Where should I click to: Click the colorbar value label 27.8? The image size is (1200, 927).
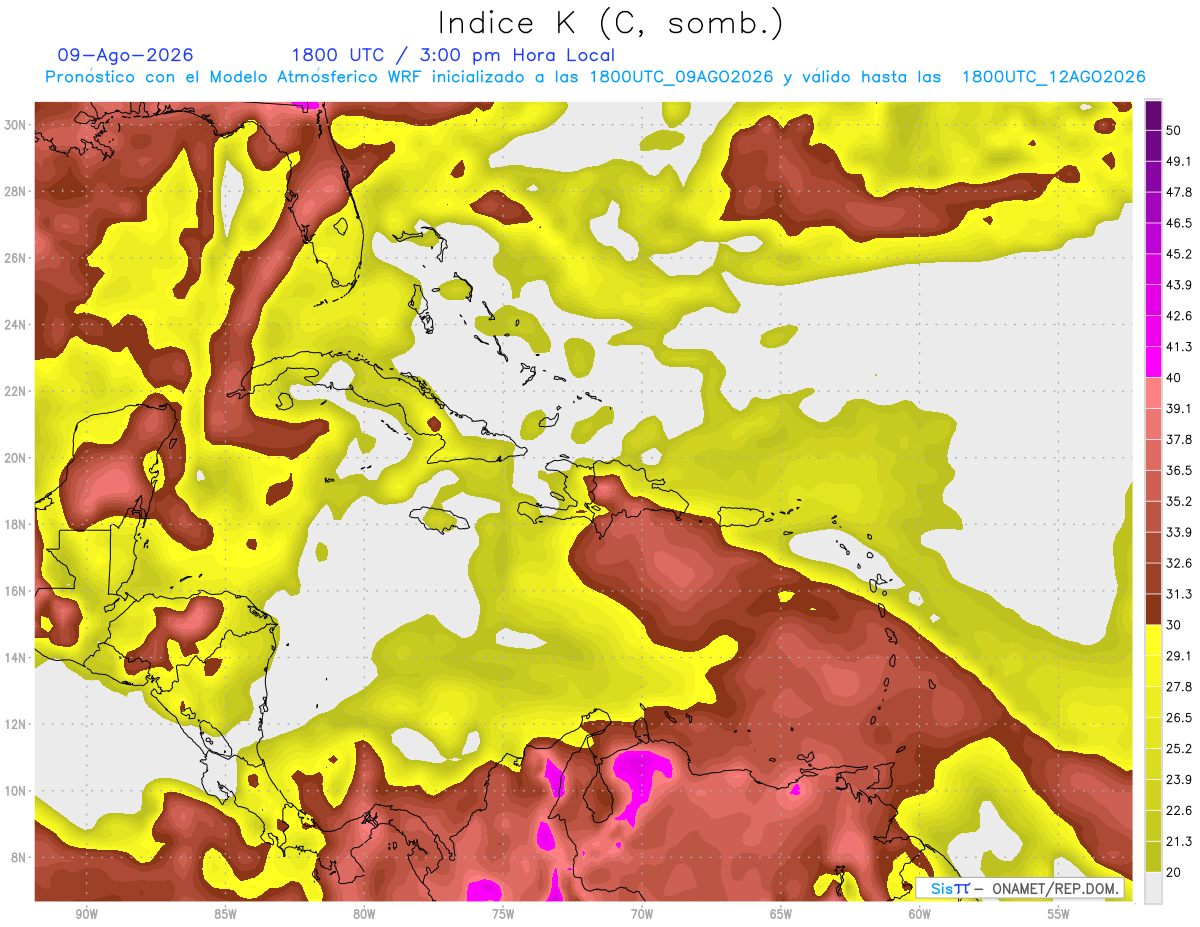tap(1179, 687)
